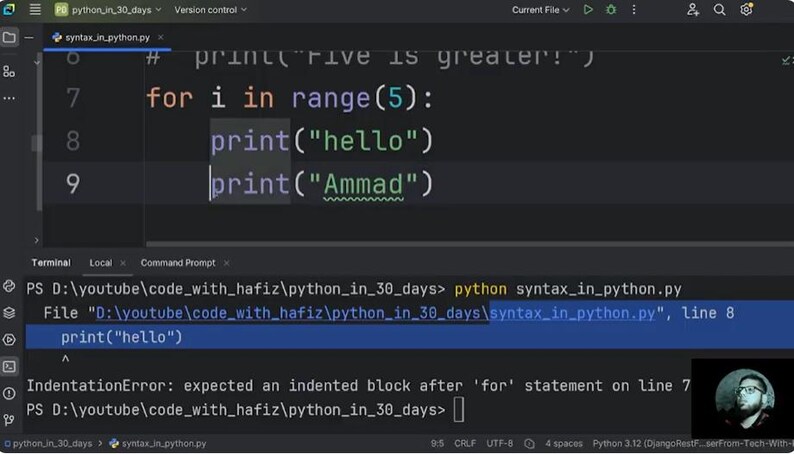Change UTF-8 file encoding

coord(500,443)
